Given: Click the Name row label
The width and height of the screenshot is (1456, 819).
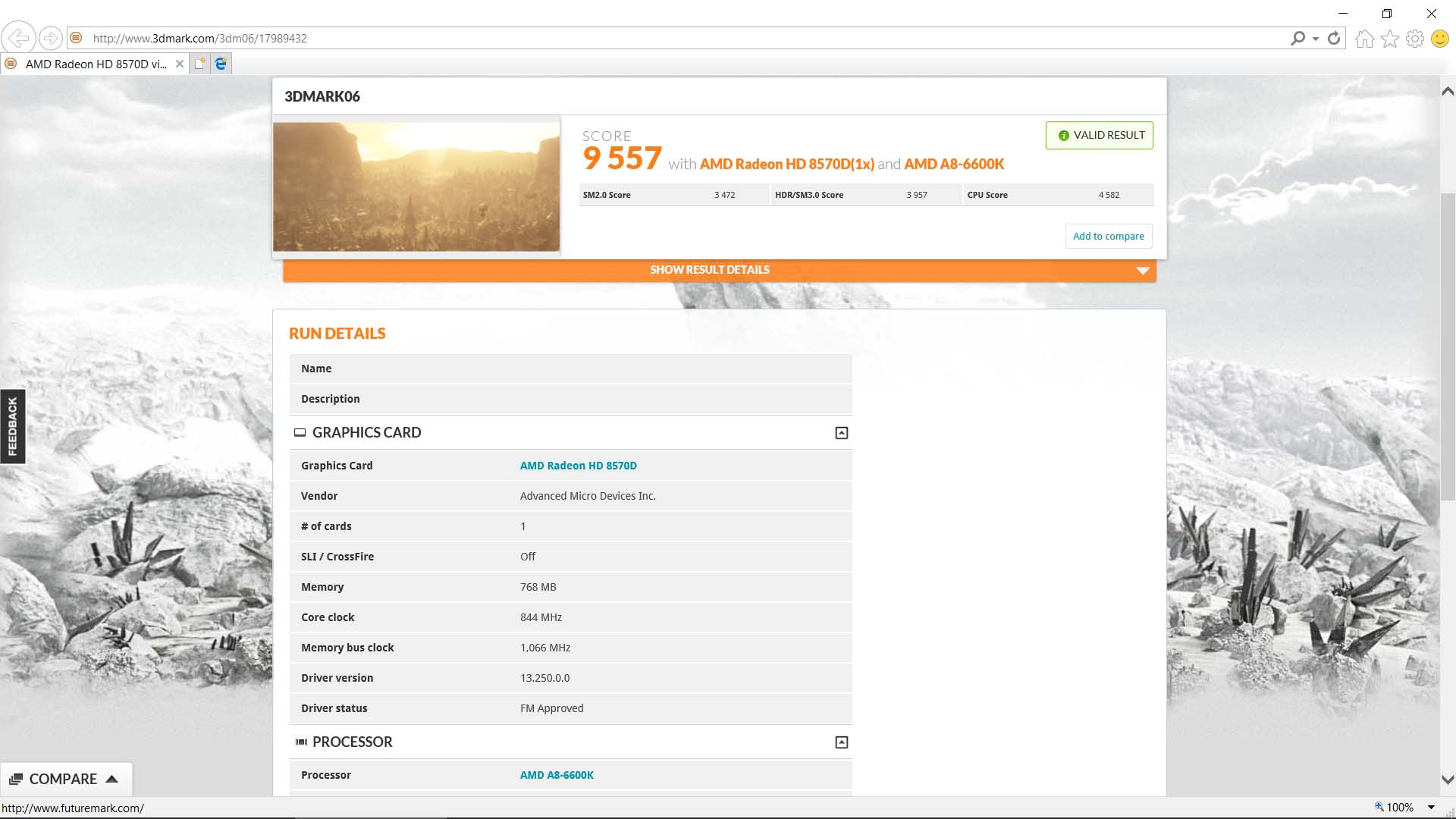Looking at the screenshot, I should (316, 369).
